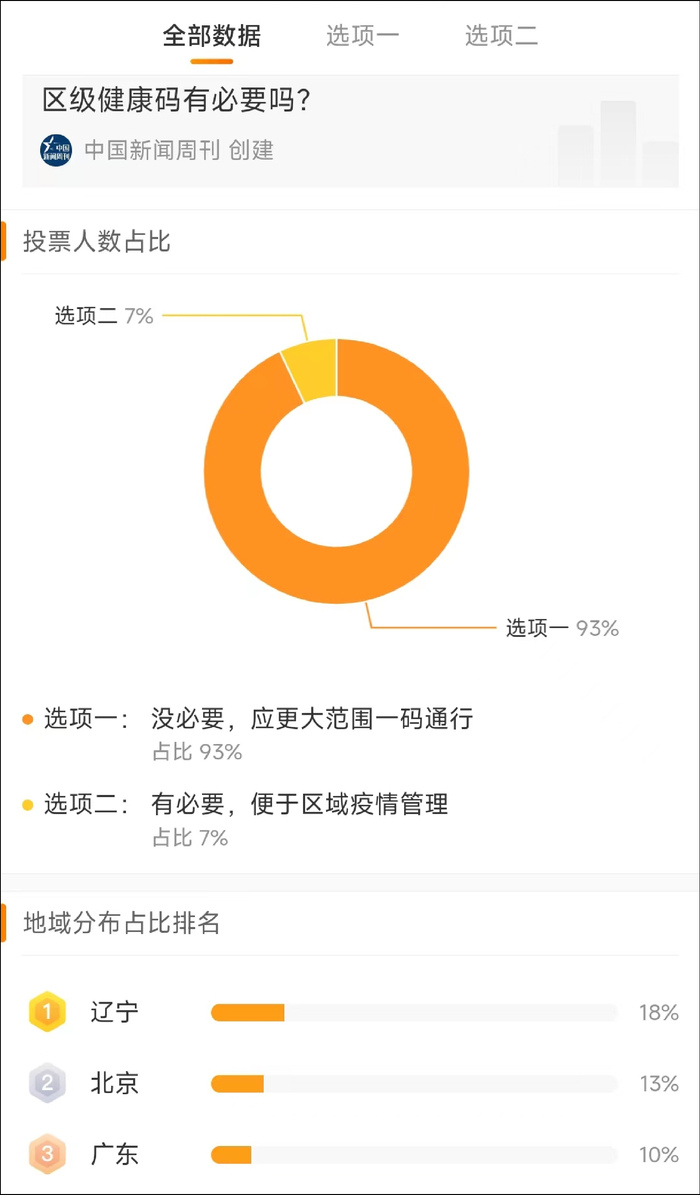Click the silver rank 2 medal icon
Image resolution: width=700 pixels, height=1195 pixels.
(x=47, y=1083)
